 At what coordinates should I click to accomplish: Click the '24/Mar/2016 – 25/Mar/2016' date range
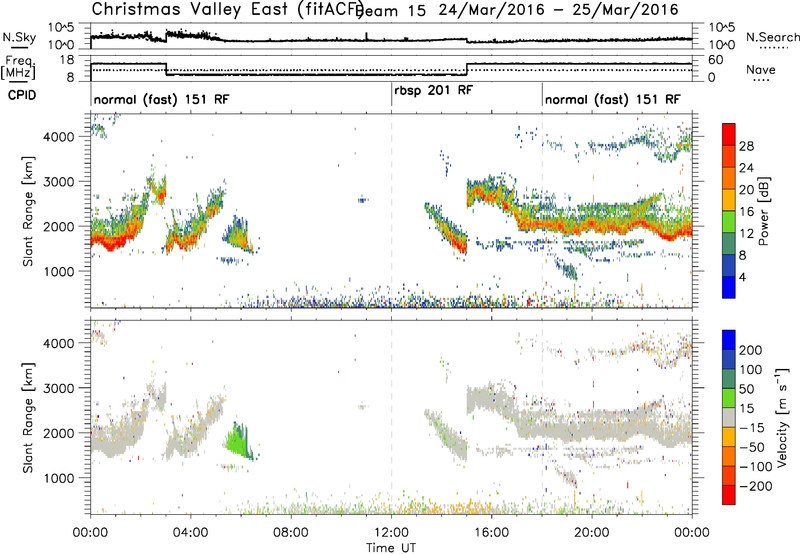[559, 10]
